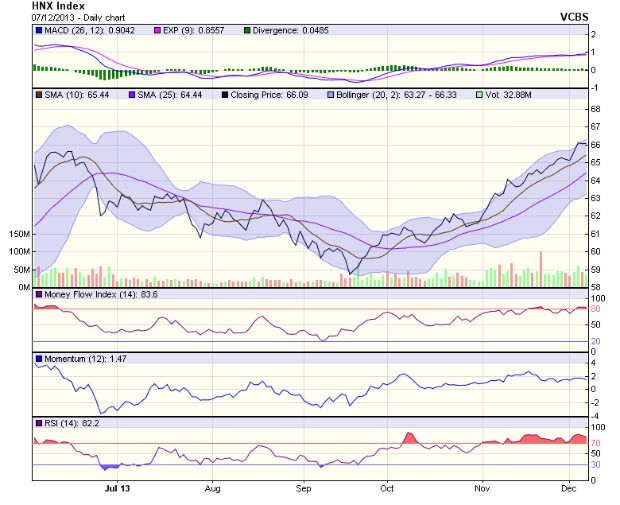Click the 07/12/2013 Daily chart subtitle
The height and width of the screenshot is (505, 620).
[x=69, y=18]
